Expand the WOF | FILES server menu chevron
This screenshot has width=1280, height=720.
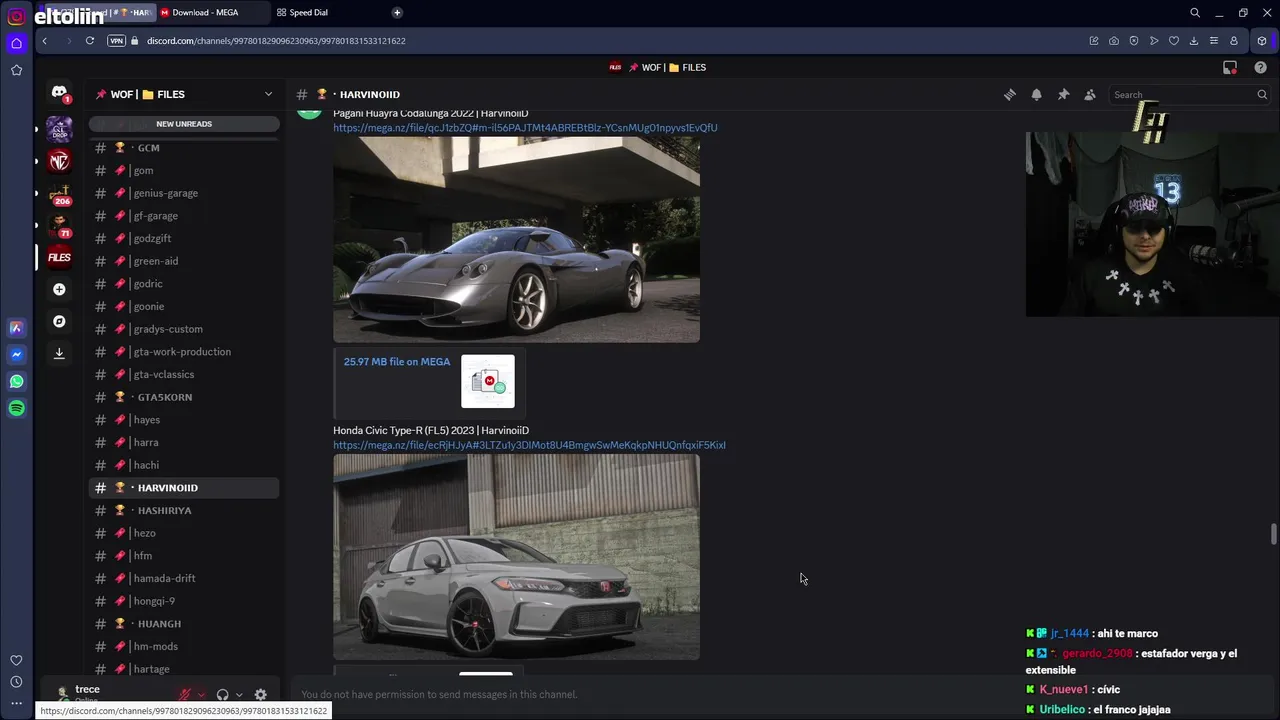[268, 94]
